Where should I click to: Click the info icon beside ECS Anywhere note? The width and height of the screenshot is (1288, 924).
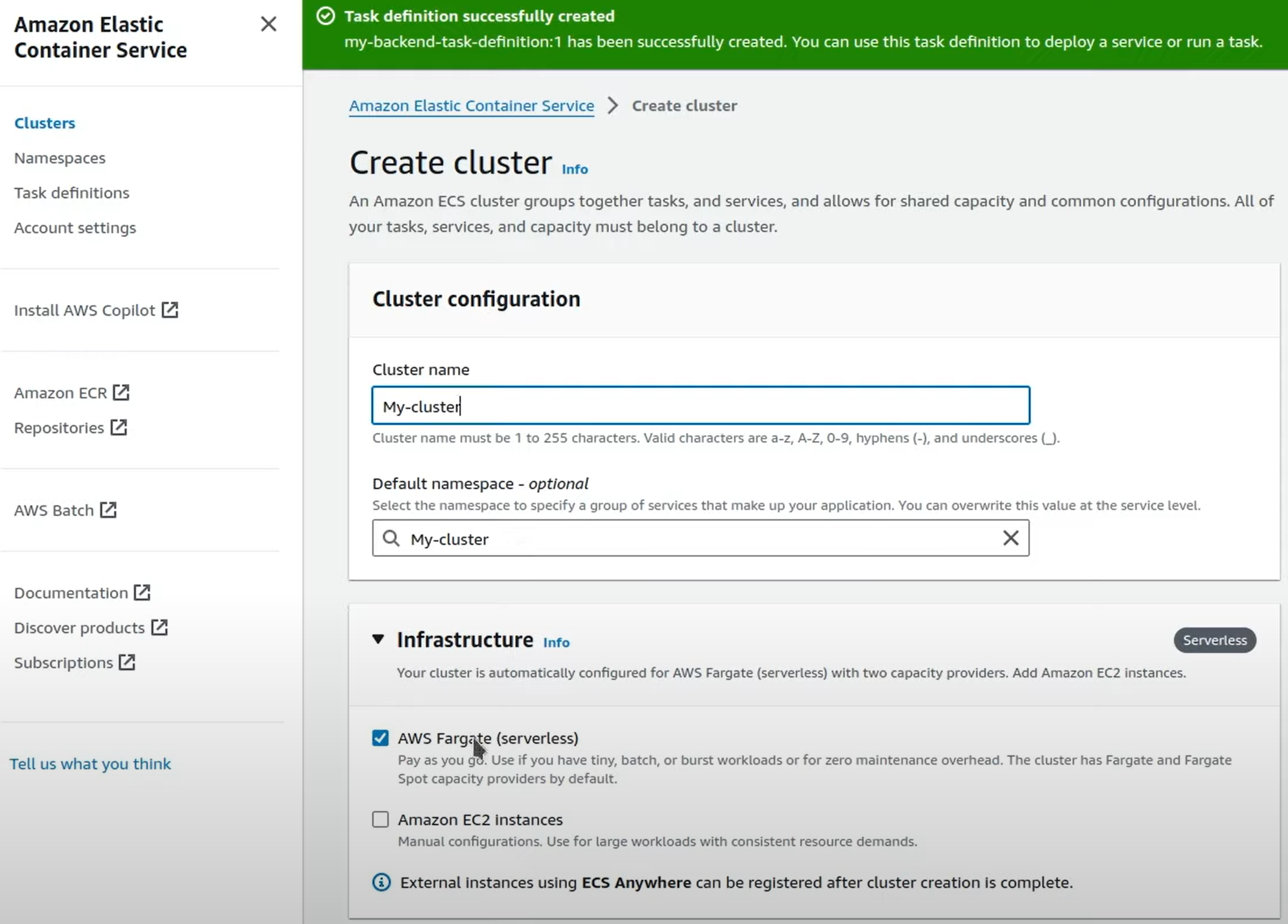(x=382, y=882)
